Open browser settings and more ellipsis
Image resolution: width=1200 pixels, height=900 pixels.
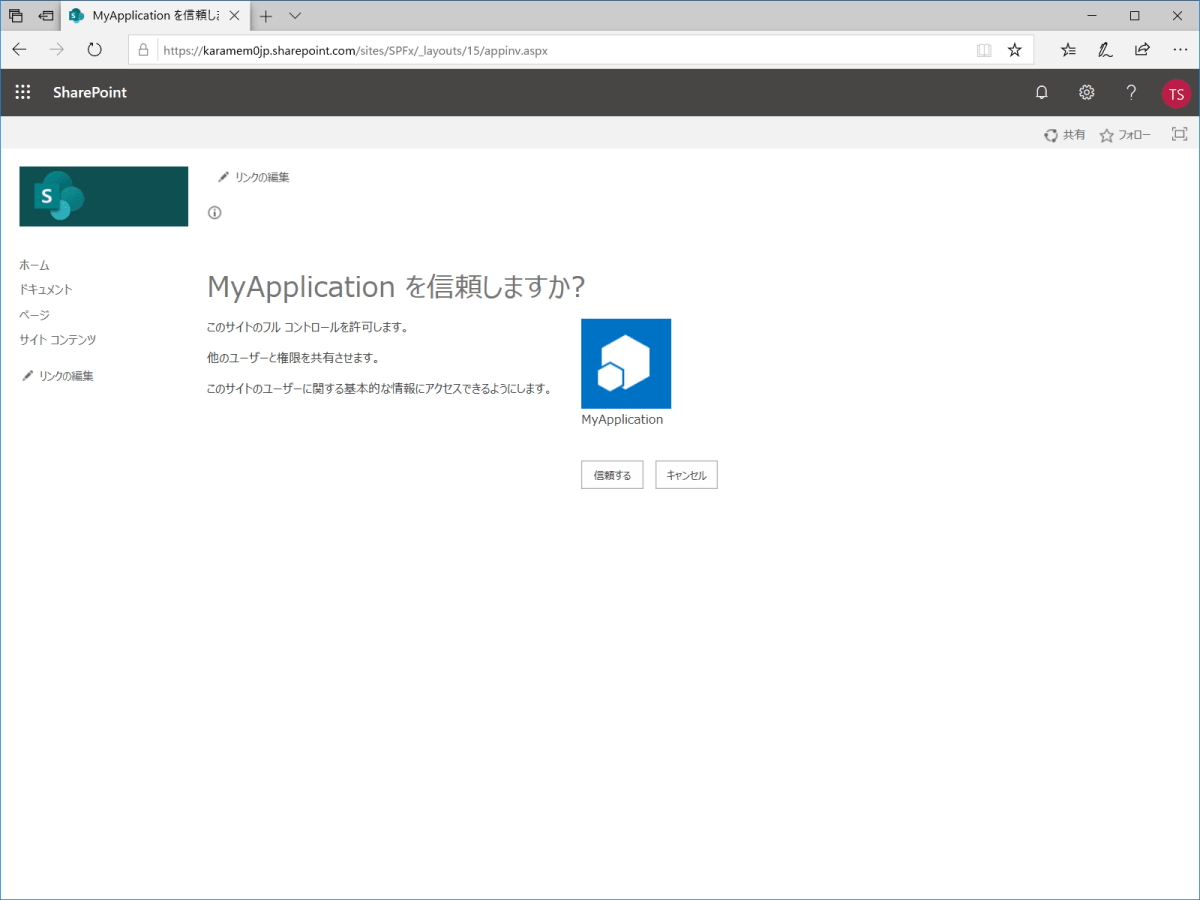[x=1178, y=50]
